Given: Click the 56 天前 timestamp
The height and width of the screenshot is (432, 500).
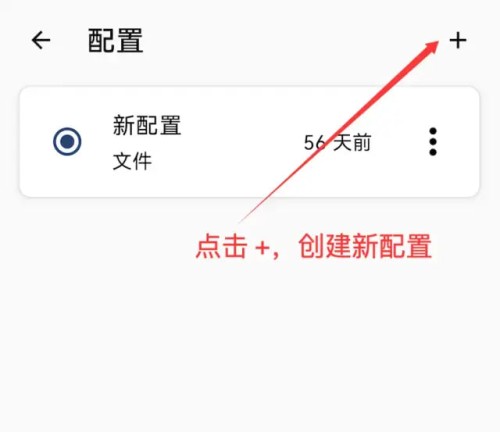Looking at the screenshot, I should click(337, 143).
